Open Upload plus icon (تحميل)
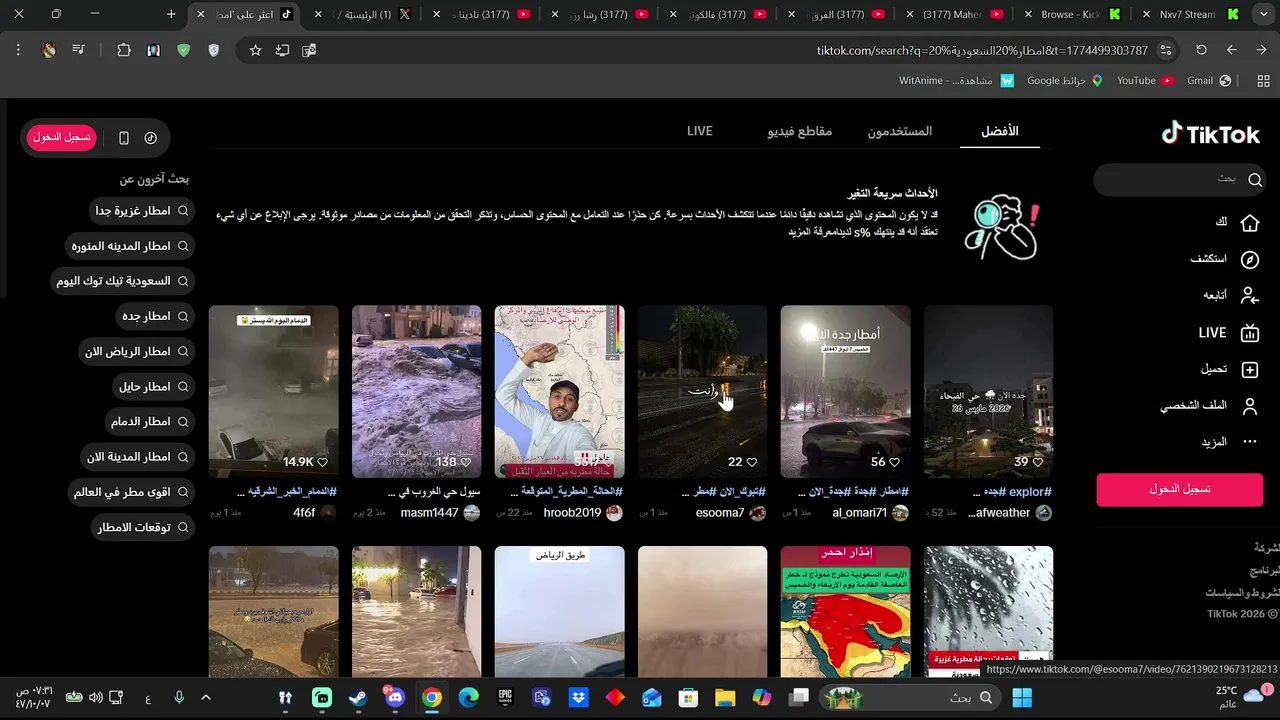1280x720 pixels. click(x=1249, y=370)
